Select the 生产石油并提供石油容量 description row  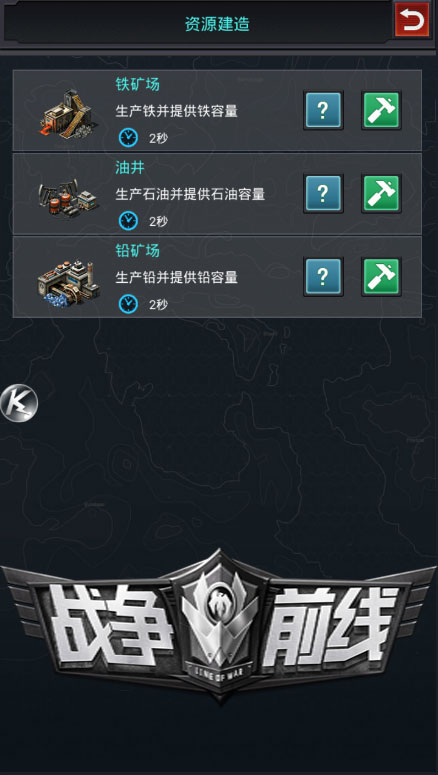tap(190, 194)
